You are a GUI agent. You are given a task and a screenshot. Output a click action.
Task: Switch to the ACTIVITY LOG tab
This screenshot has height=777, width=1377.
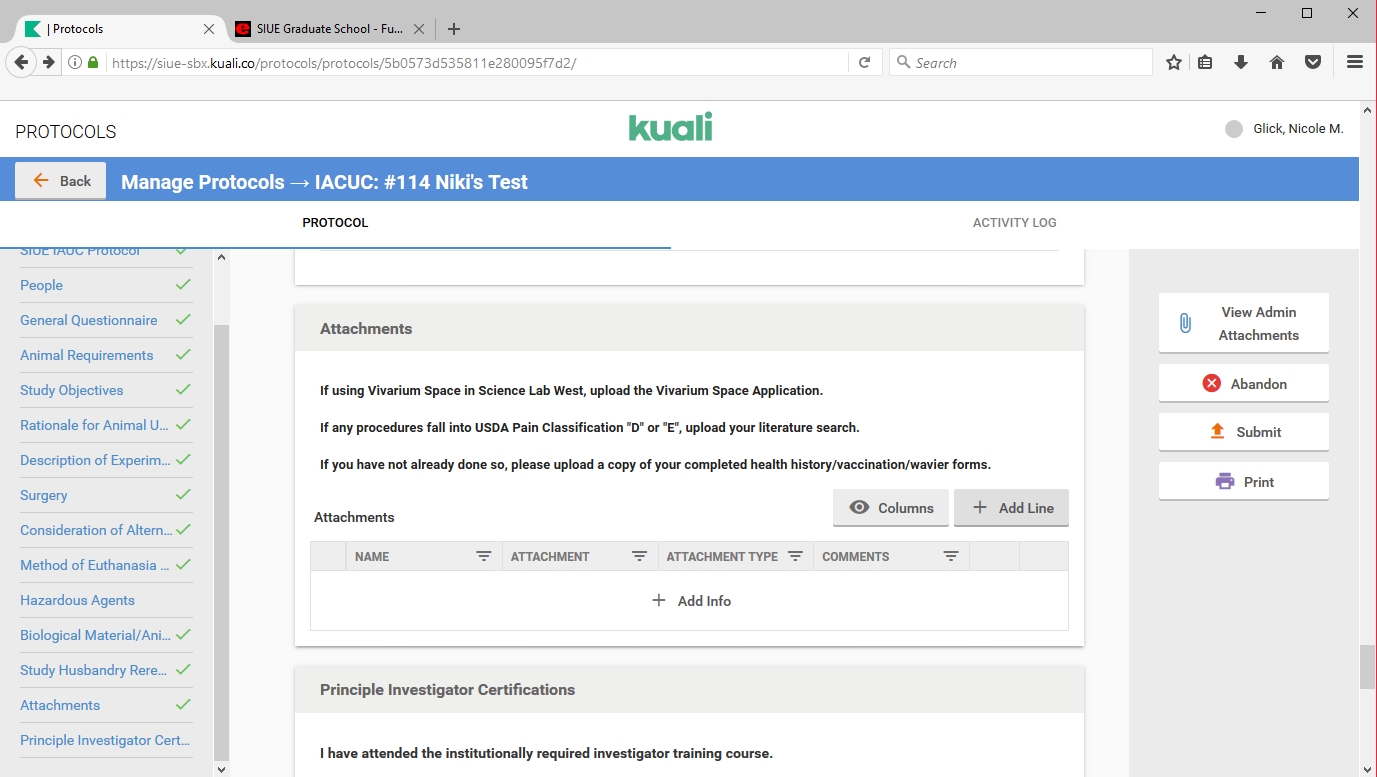[1014, 223]
